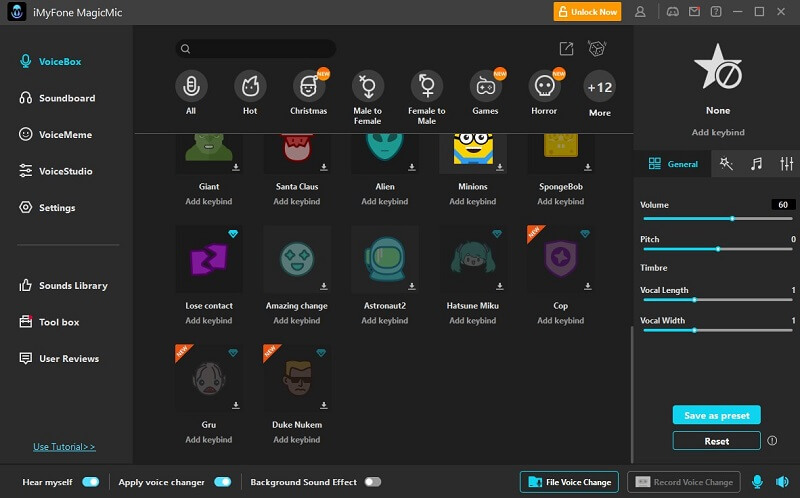Open the music note tab

[756, 164]
